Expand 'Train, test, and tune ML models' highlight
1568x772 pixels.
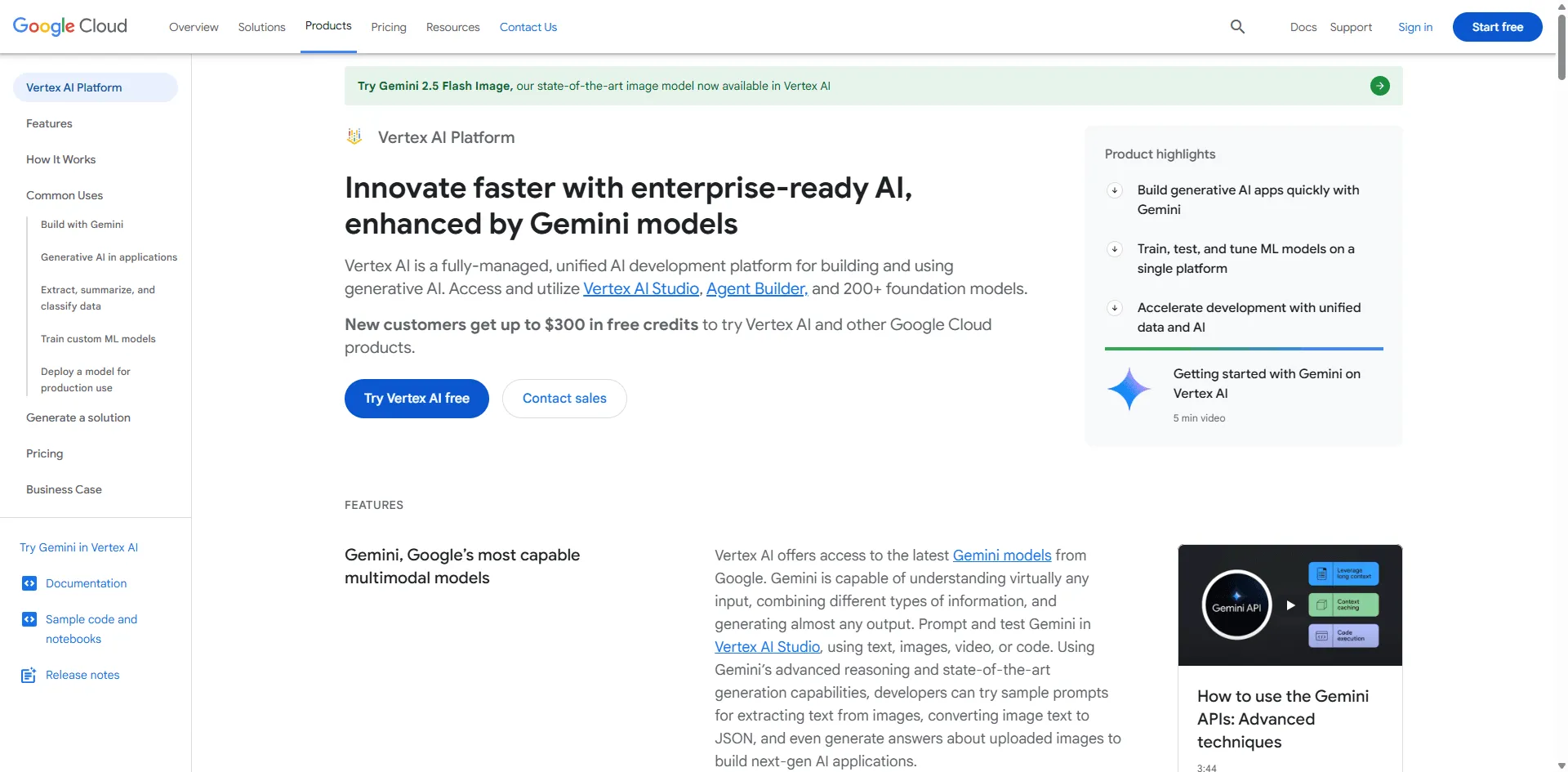[1115, 249]
